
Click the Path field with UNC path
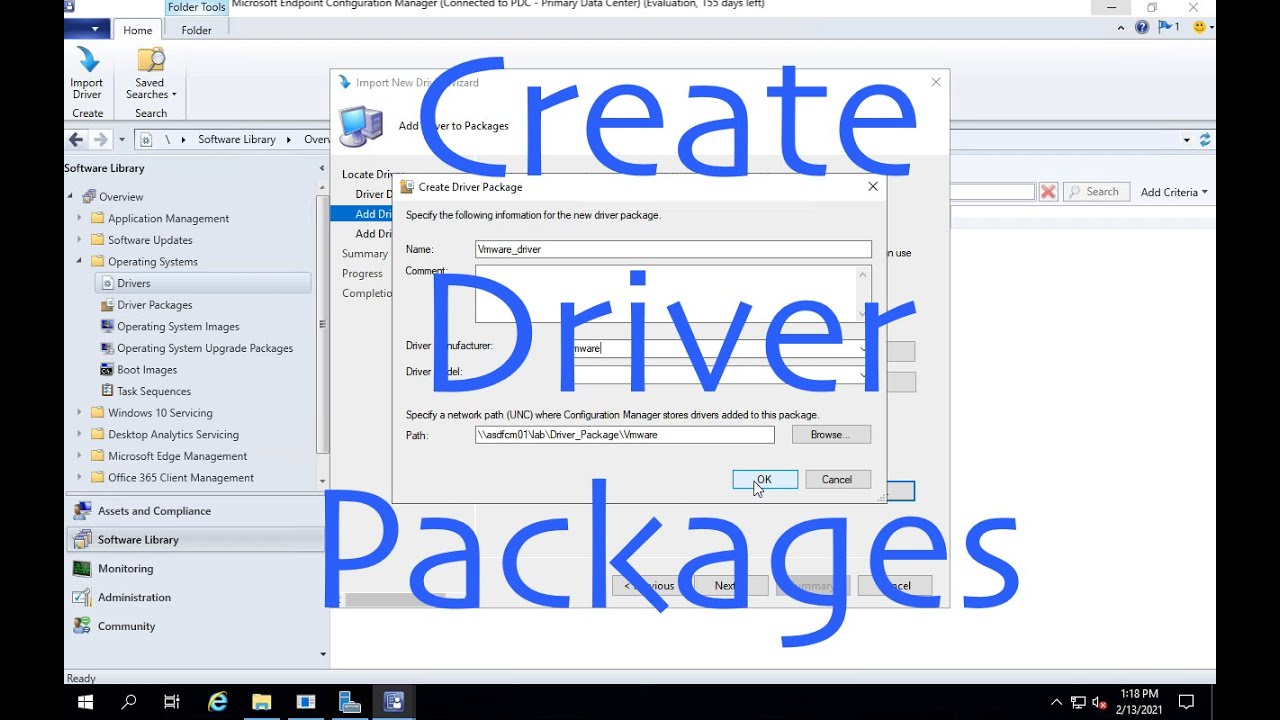pyautogui.click(x=624, y=435)
